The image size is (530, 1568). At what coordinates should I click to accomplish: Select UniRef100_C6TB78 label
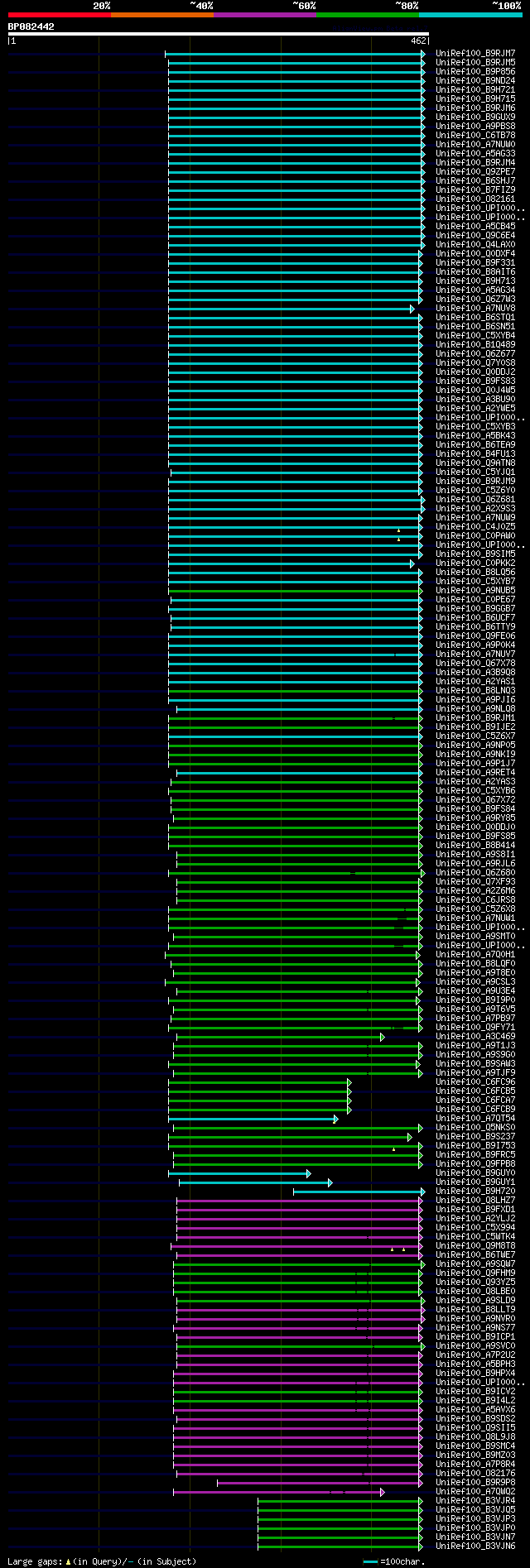(x=475, y=136)
